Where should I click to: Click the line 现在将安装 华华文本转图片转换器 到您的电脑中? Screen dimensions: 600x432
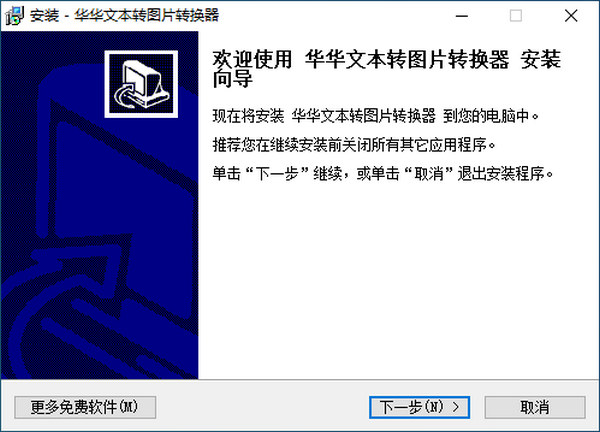click(x=376, y=116)
